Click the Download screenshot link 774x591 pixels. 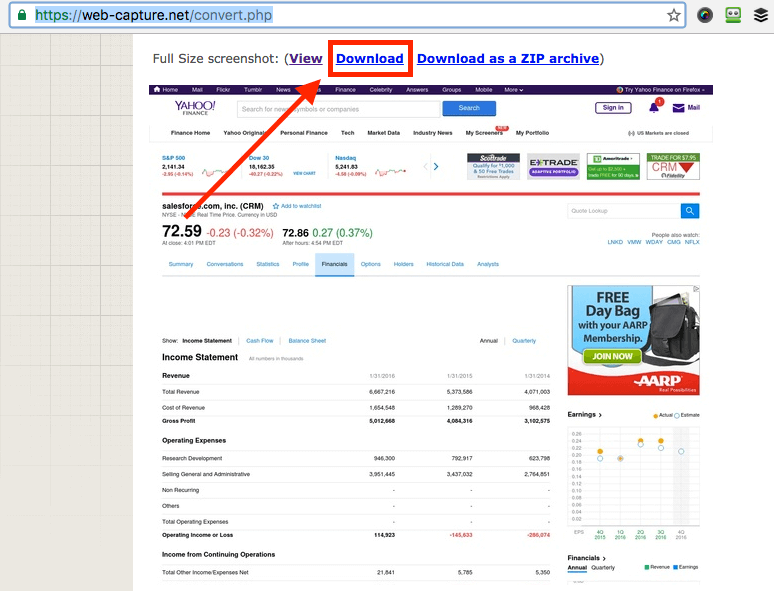tap(370, 58)
